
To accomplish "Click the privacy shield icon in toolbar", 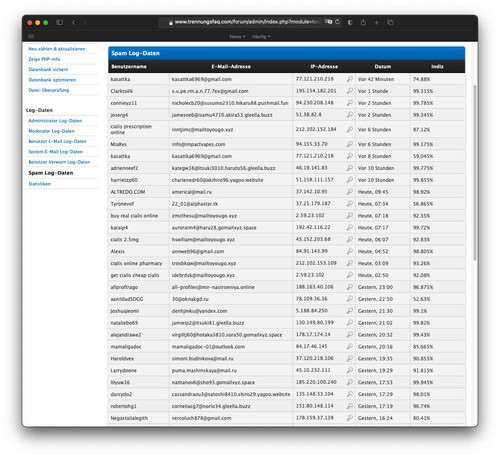I will pos(350,22).
